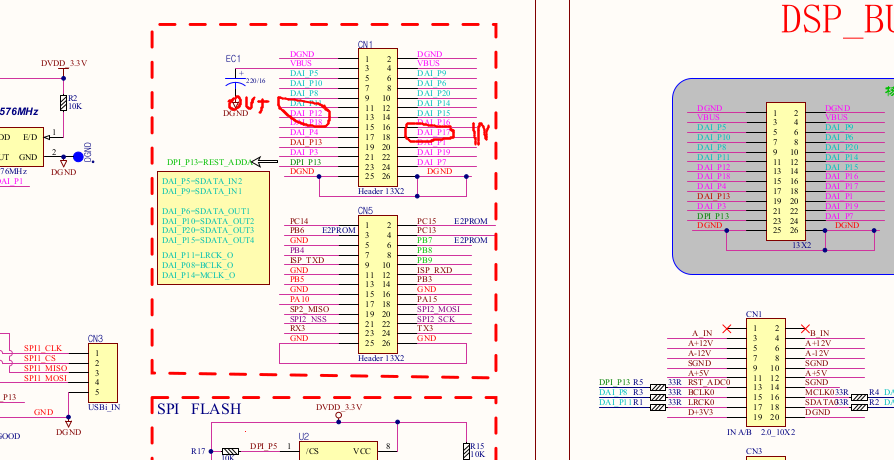Viewport: 894px width, 460px height.
Task: Select the DAI_P15=SDATA_OUT4 note line
Action: [208, 240]
